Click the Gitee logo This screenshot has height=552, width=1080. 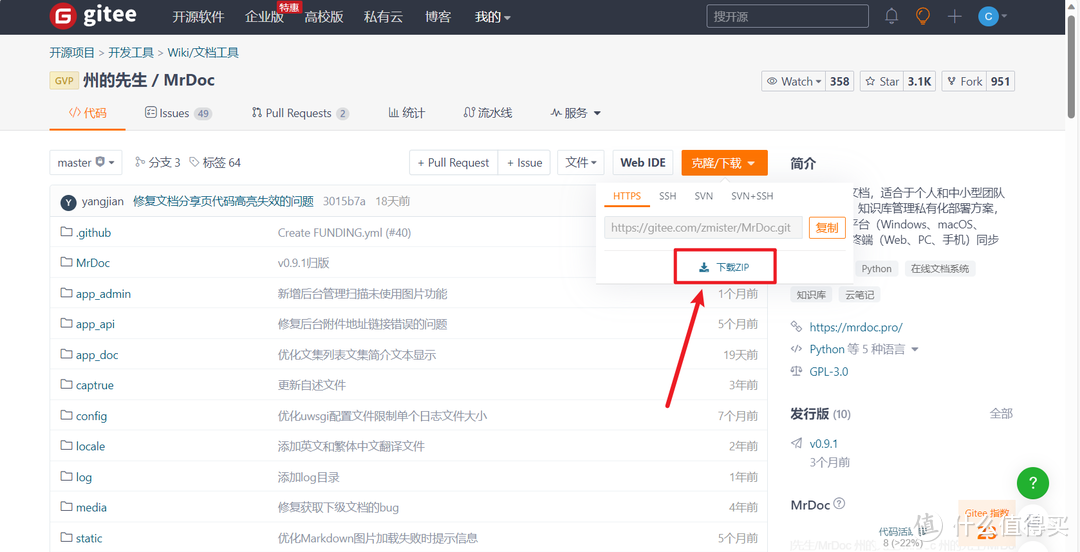(x=93, y=16)
